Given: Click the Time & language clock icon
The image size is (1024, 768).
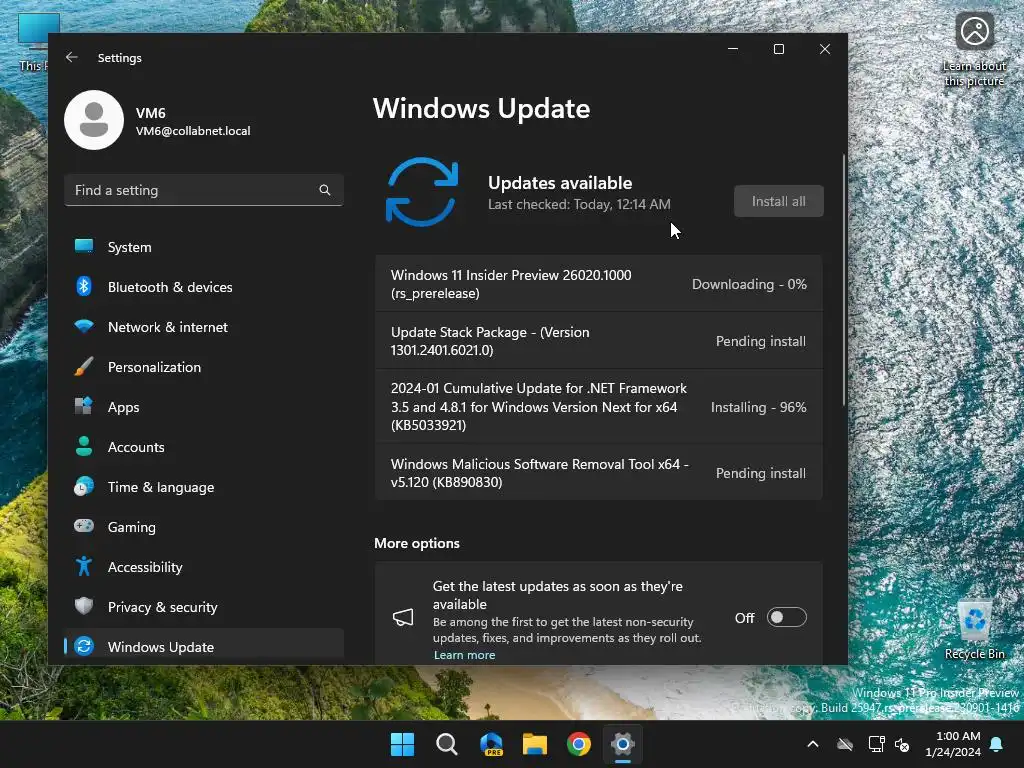Looking at the screenshot, I should coord(84,487).
